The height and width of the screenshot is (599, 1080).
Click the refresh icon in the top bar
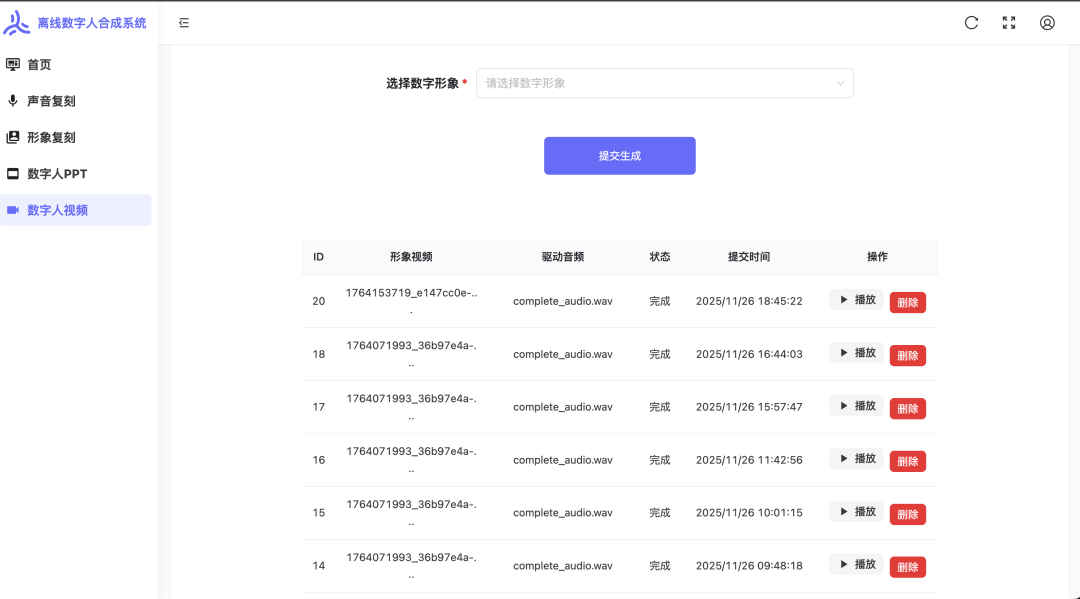[x=971, y=22]
